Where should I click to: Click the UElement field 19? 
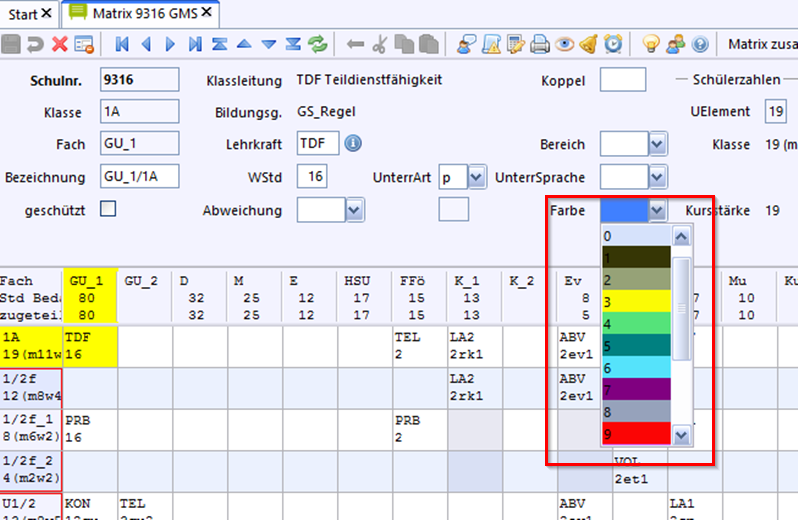[776, 111]
